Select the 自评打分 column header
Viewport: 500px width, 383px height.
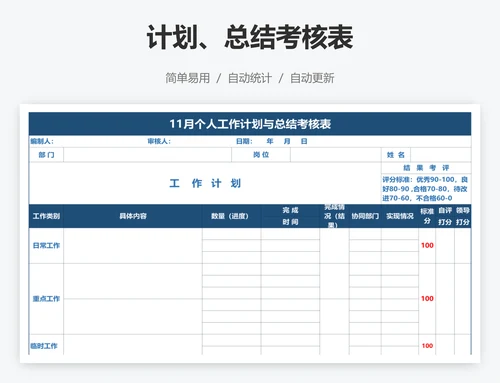point(445,216)
